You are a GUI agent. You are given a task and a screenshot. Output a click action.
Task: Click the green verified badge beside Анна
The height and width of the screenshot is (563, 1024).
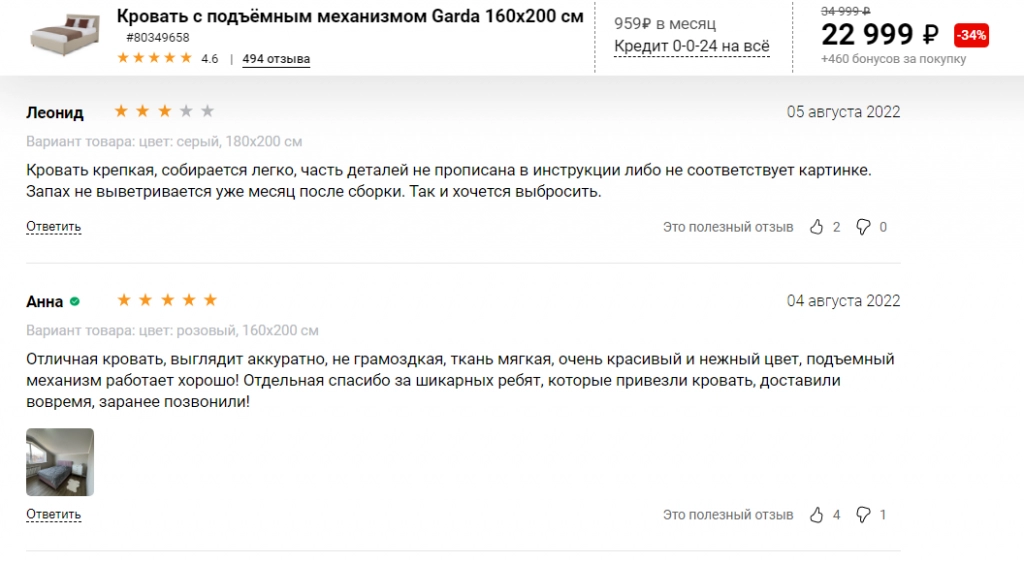click(x=74, y=301)
